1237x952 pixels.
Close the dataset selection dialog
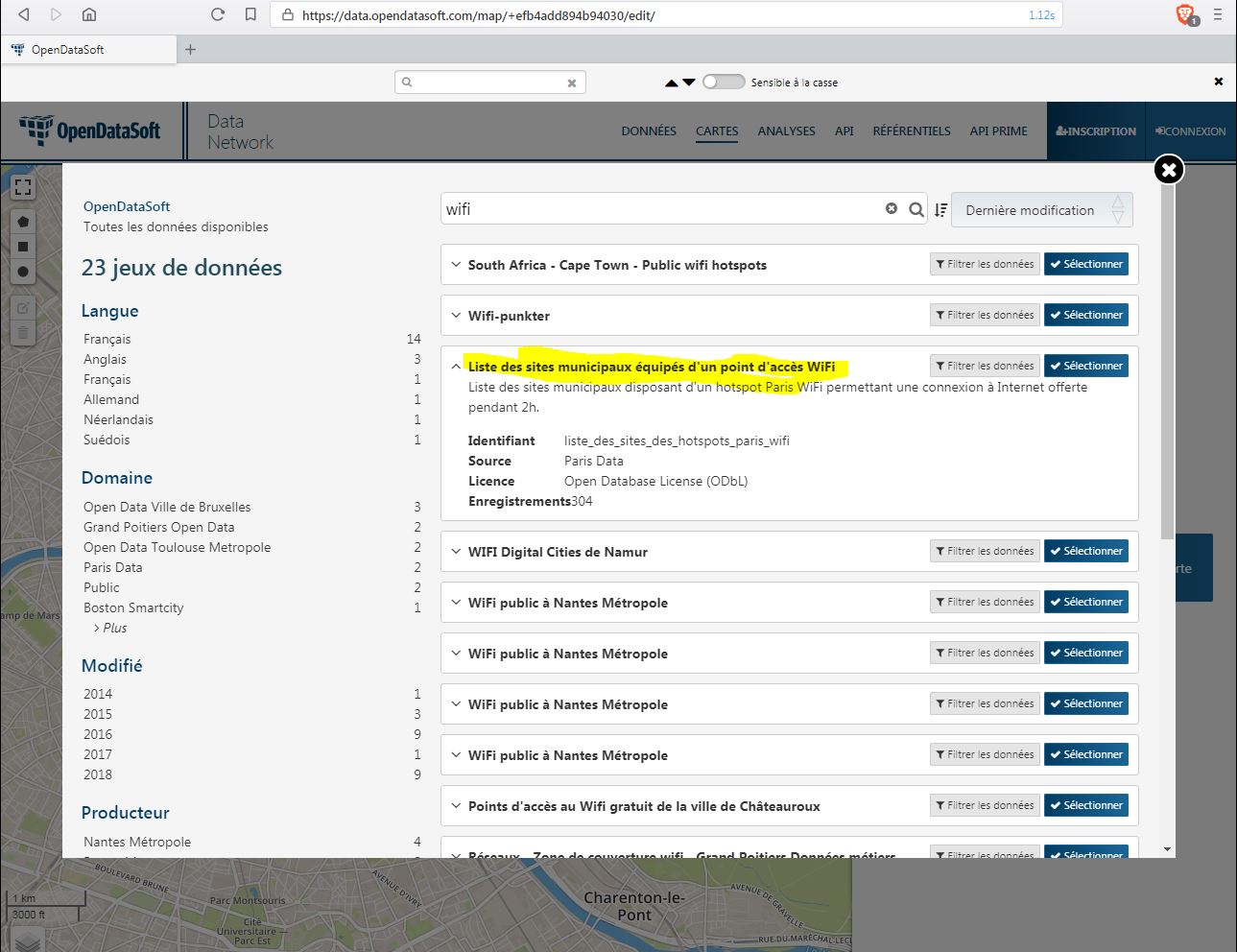[x=1168, y=170]
